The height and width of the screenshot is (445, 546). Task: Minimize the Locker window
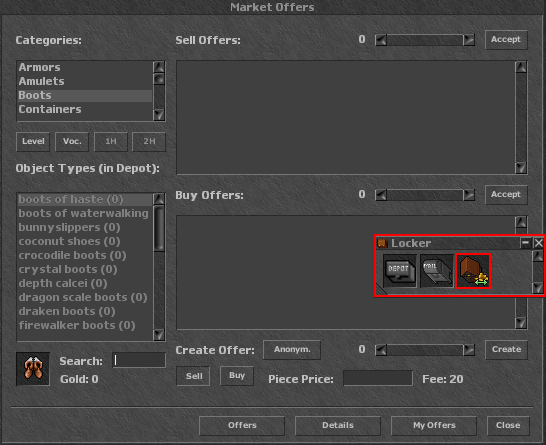[525, 243]
